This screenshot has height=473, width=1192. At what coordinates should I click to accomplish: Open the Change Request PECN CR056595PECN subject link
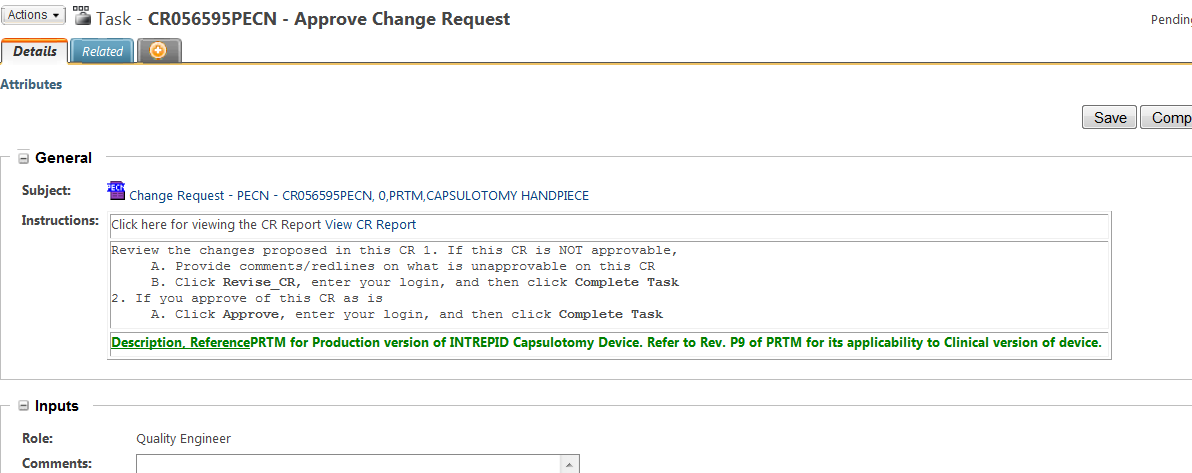pos(359,195)
